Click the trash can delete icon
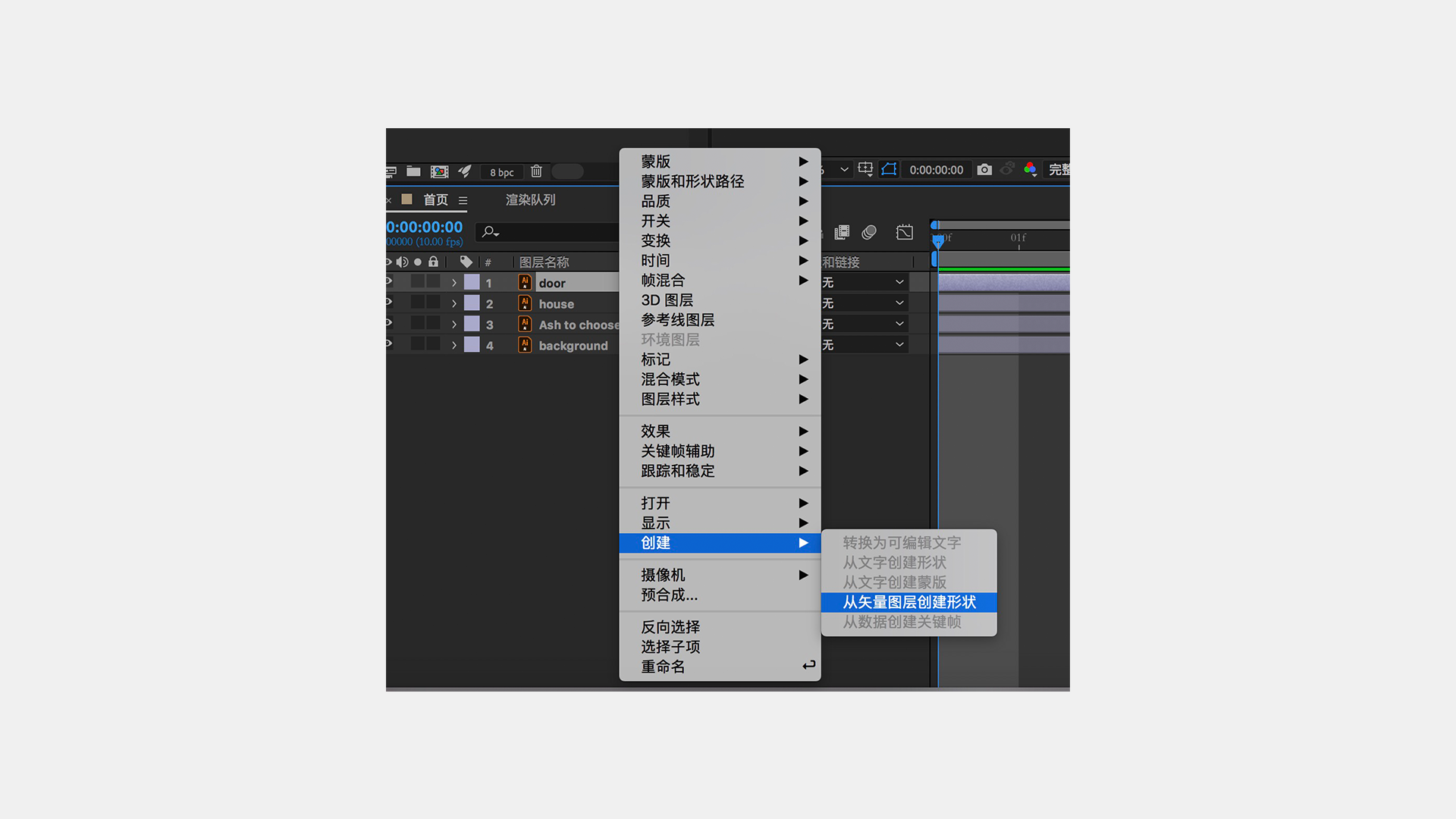 (536, 172)
